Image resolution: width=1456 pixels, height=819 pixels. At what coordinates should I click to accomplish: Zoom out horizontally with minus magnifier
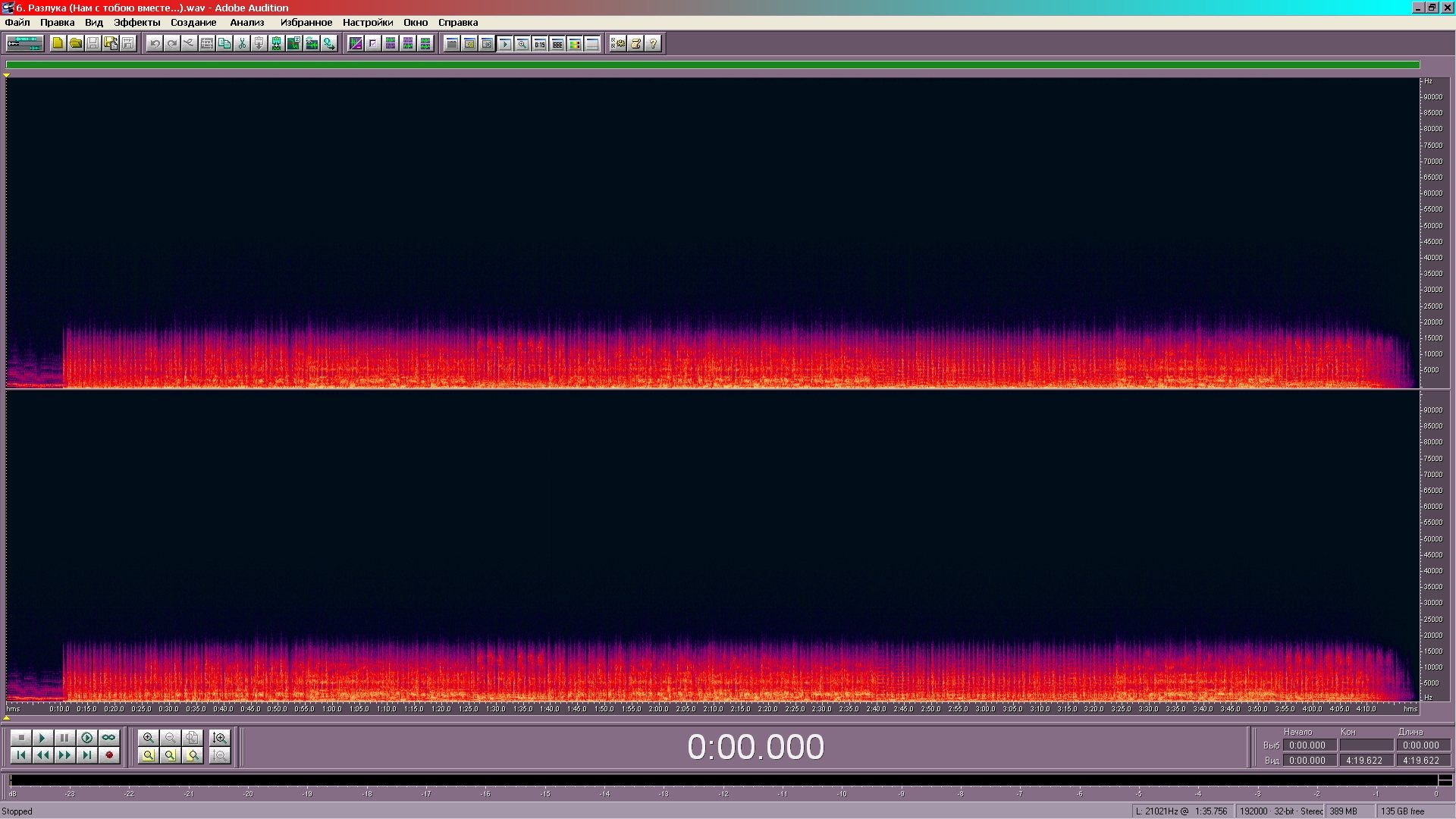pos(171,738)
